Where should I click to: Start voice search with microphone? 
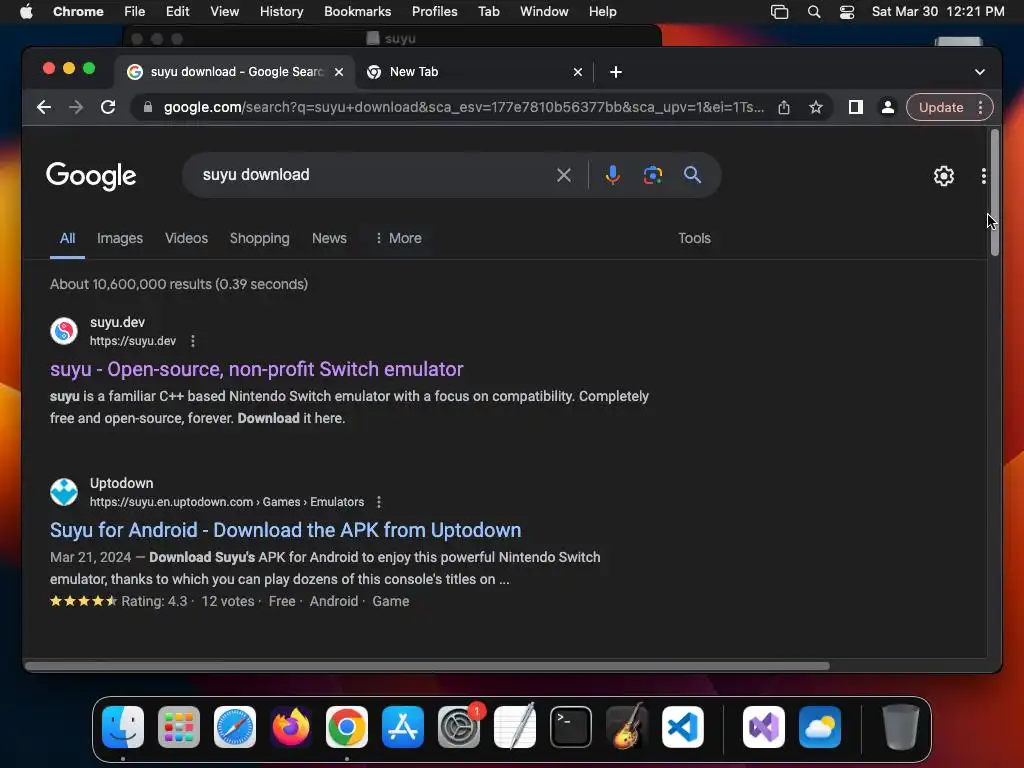tap(613, 175)
